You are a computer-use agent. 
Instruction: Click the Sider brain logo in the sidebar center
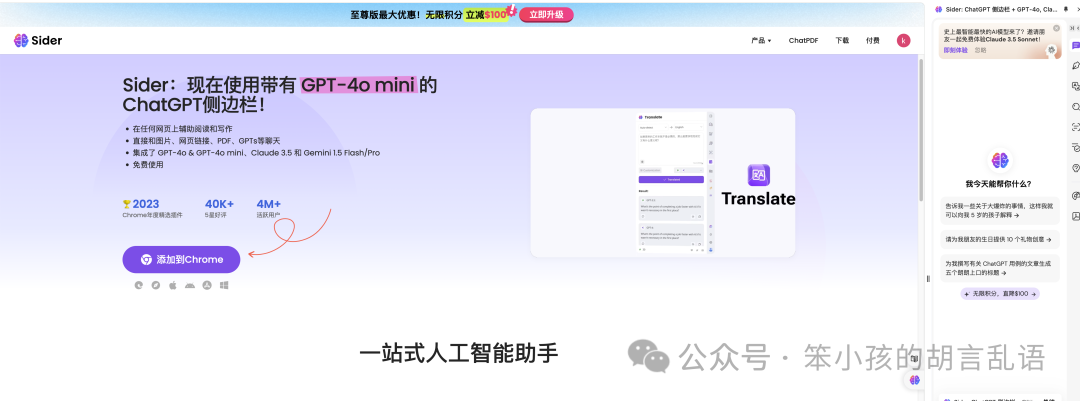click(x=1000, y=161)
